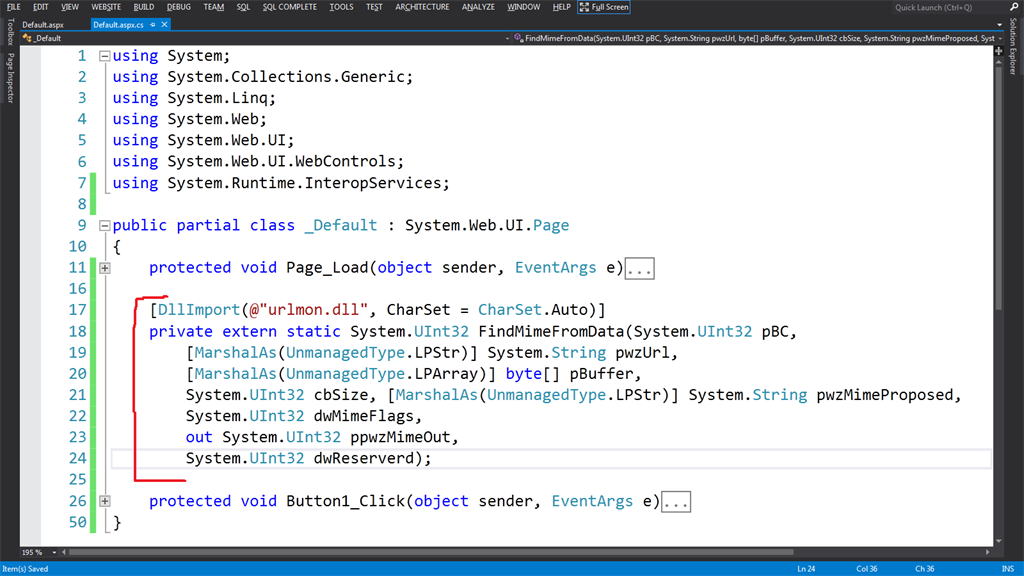This screenshot has height=576, width=1024.
Task: Click 'DllImport' on line 17
Action: click(x=199, y=310)
